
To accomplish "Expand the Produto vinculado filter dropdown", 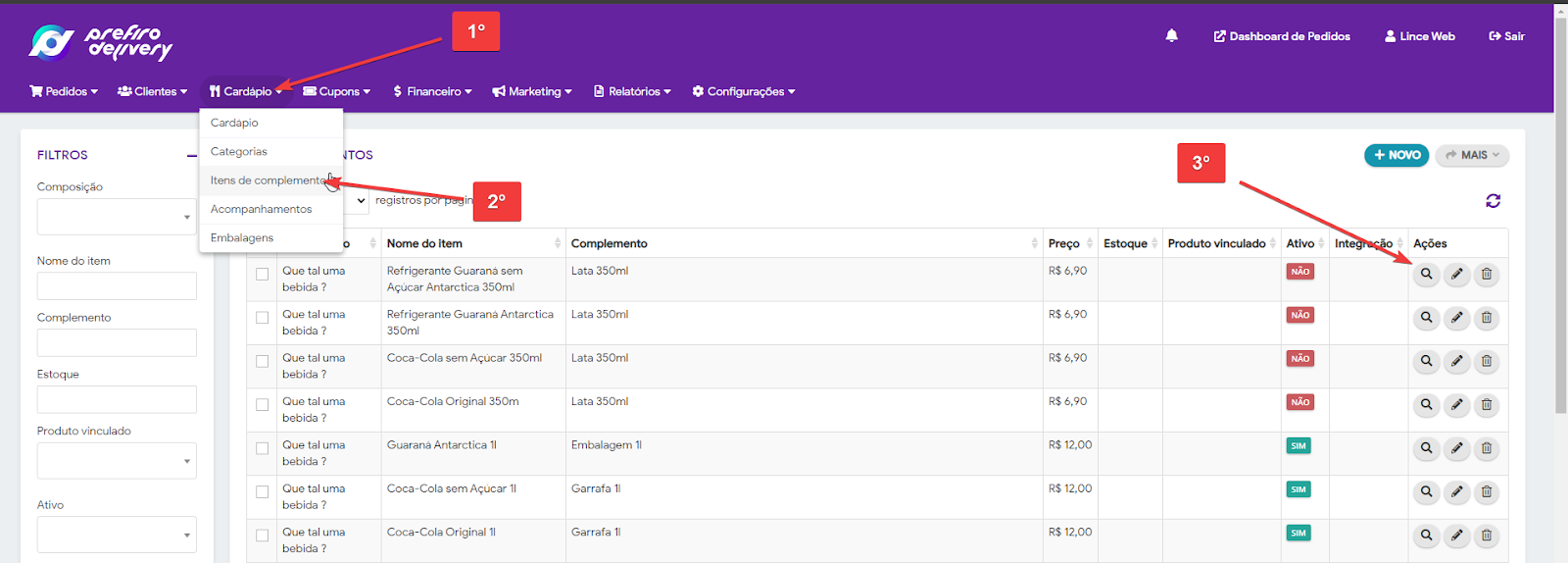I will pyautogui.click(x=117, y=461).
